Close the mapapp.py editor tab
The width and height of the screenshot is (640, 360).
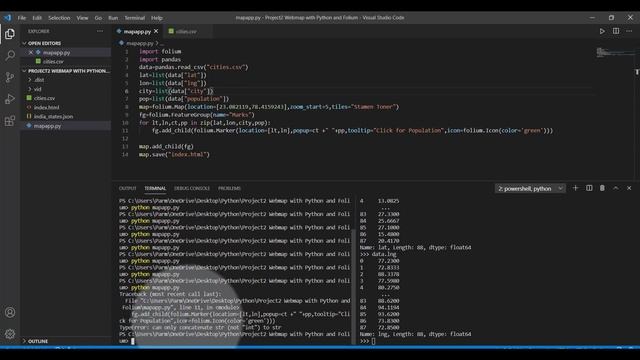pos(156,31)
